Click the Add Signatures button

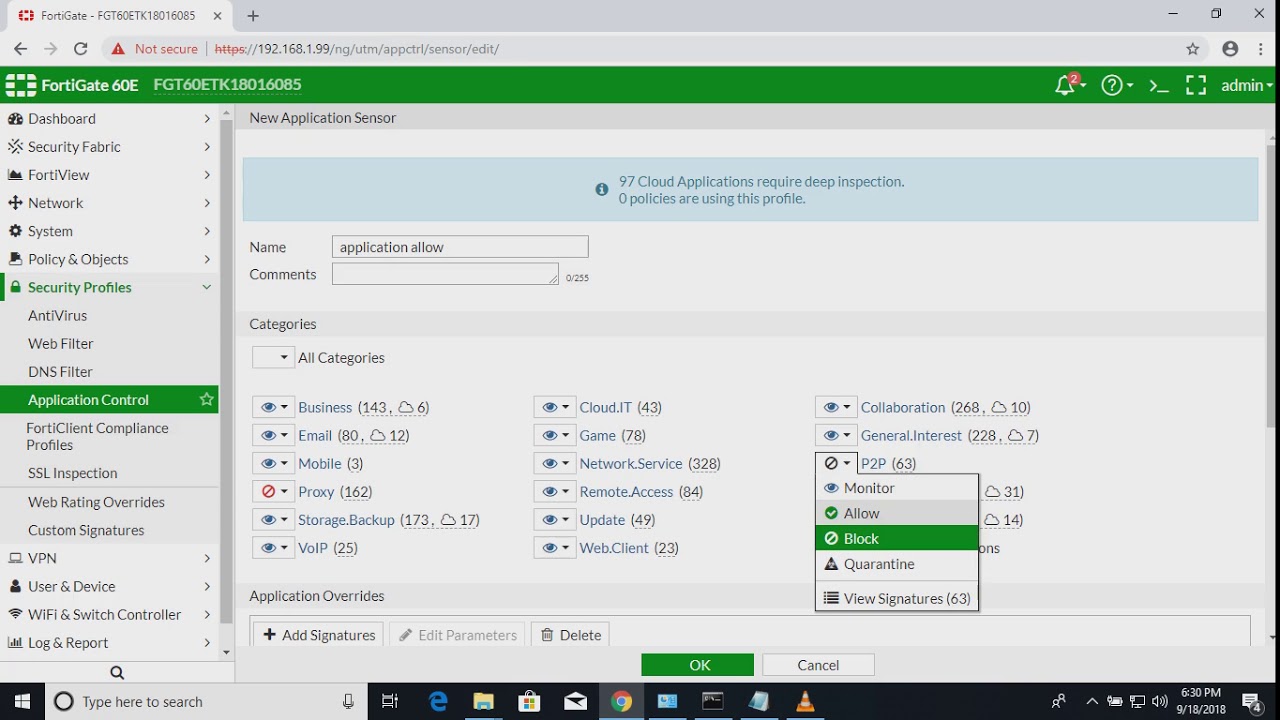[318, 635]
